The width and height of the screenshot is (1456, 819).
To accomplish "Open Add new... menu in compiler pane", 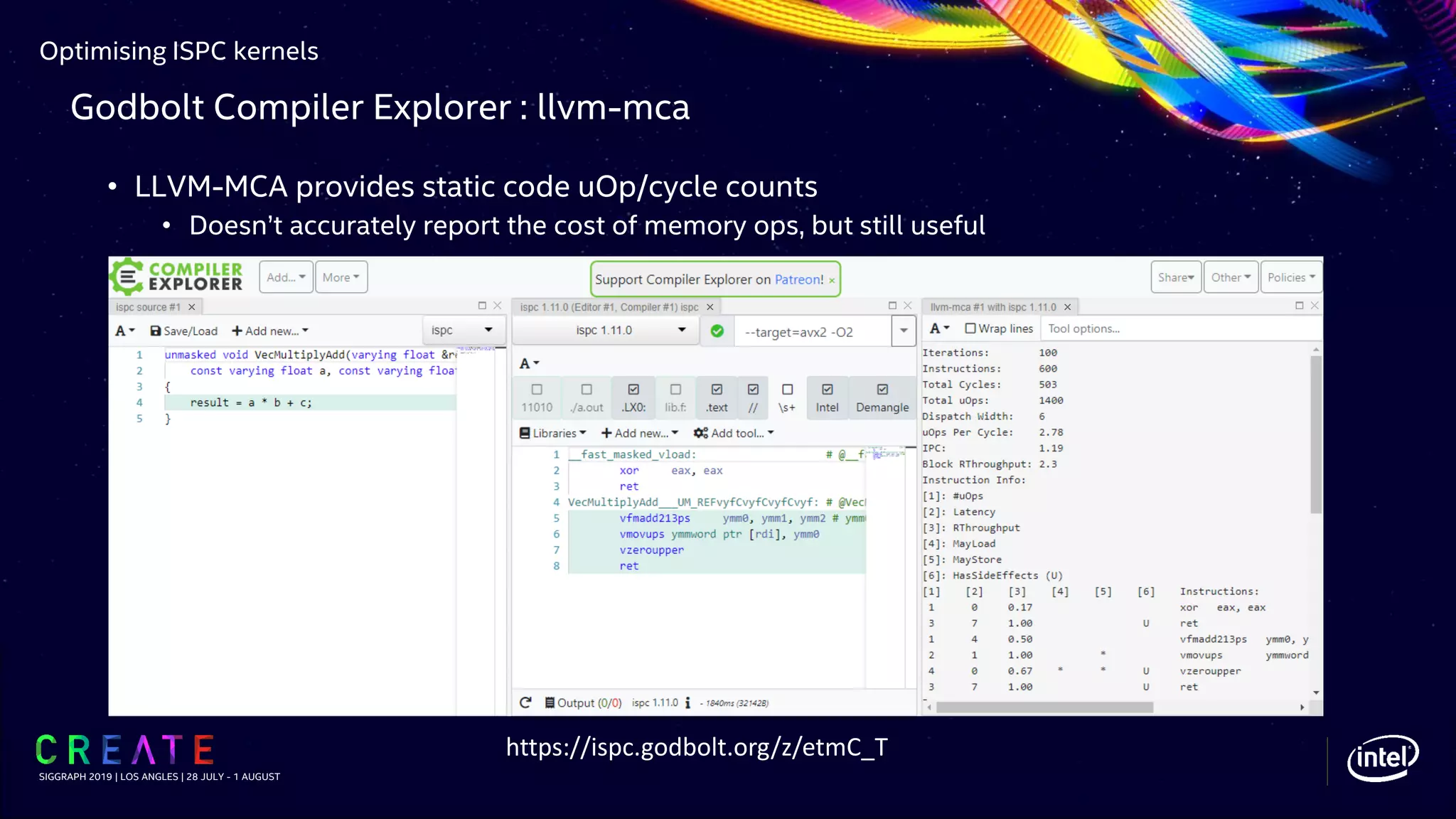I will pos(640,433).
